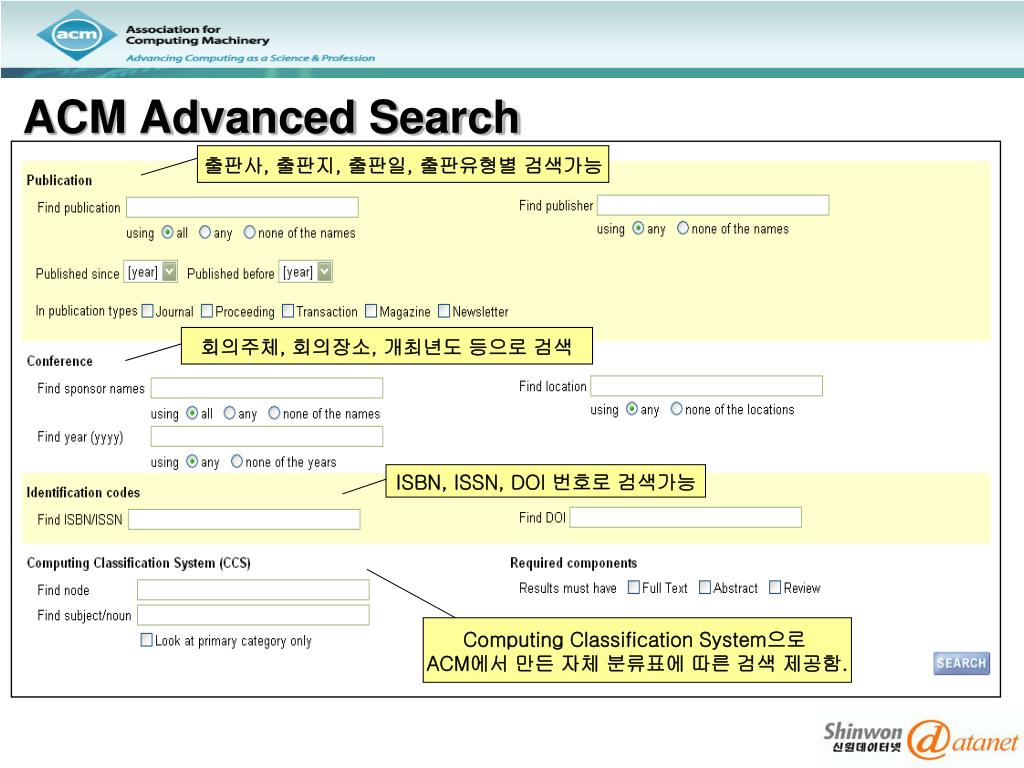The height and width of the screenshot is (768, 1024).
Task: Select 'any' radio under sponsor names
Action: pos(229,413)
